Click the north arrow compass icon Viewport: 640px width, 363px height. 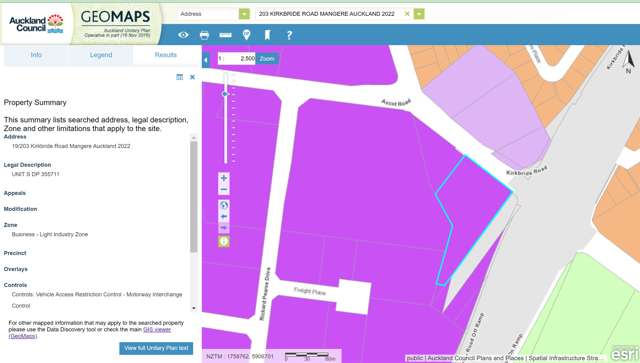(x=629, y=62)
